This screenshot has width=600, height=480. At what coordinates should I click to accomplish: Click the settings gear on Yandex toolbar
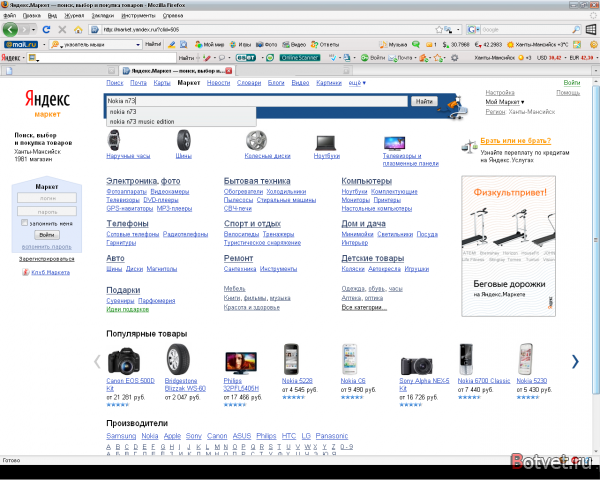[x=455, y=58]
